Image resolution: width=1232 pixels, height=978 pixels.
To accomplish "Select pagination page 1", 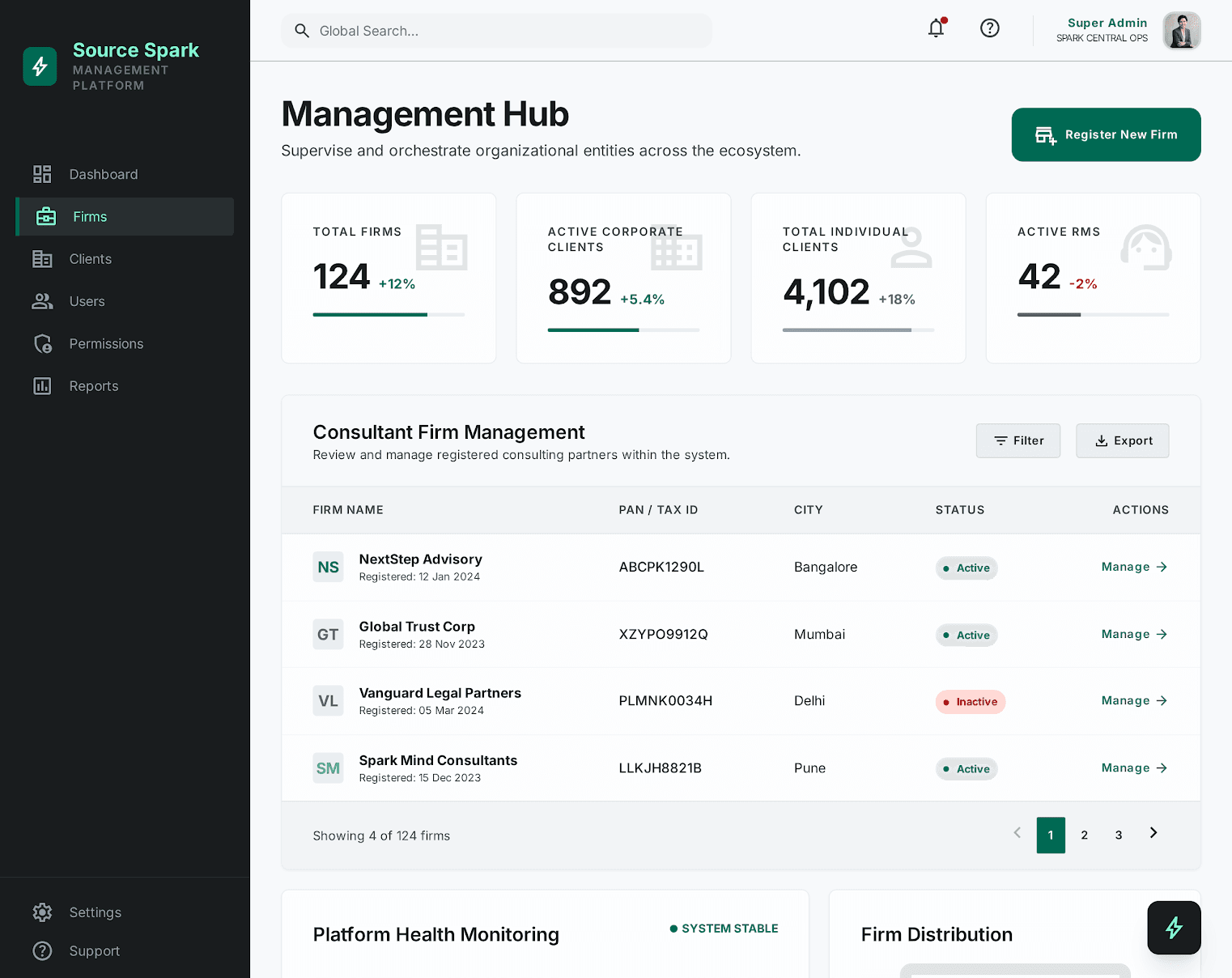I will [1051, 835].
